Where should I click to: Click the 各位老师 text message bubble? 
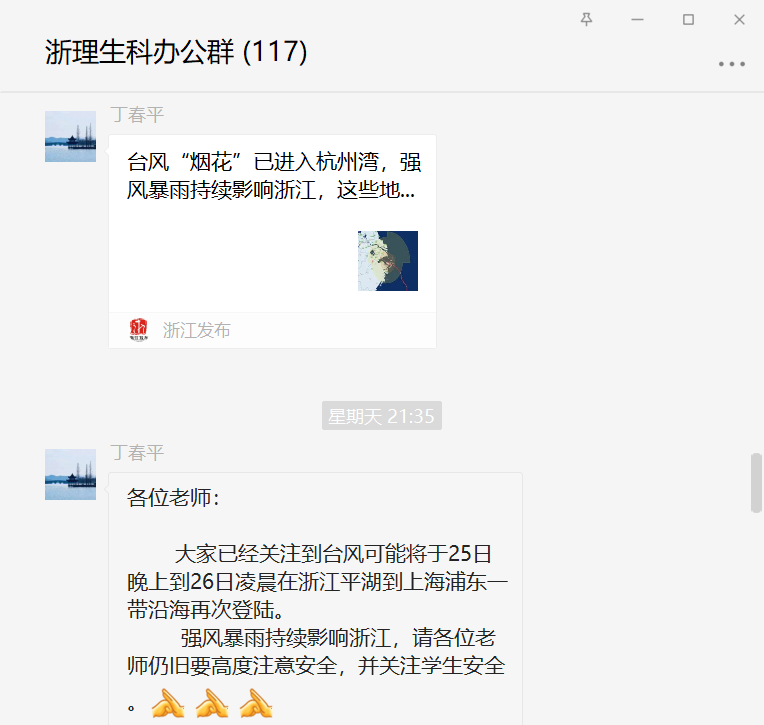click(316, 599)
